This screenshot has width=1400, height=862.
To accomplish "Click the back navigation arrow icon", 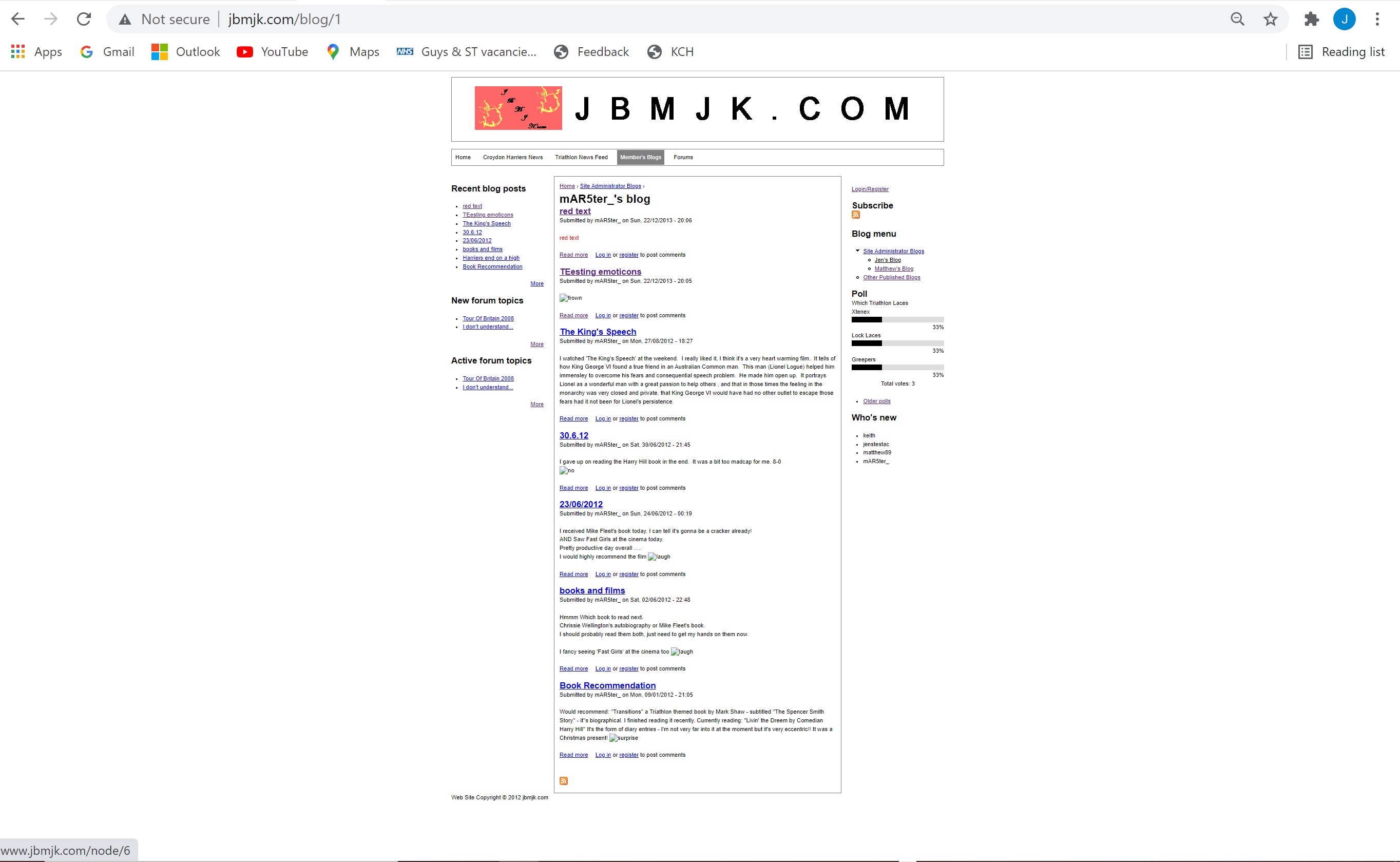I will point(18,19).
